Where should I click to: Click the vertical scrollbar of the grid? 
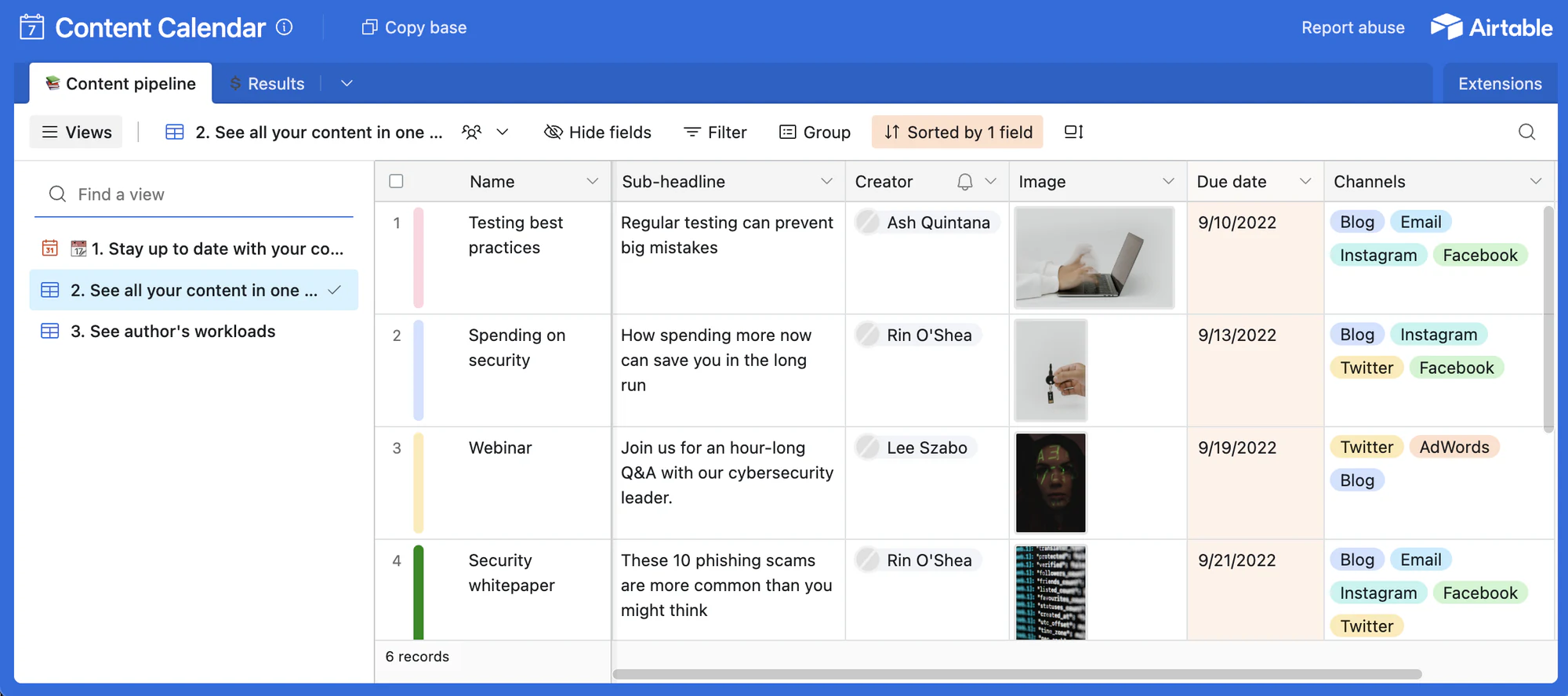1548,318
